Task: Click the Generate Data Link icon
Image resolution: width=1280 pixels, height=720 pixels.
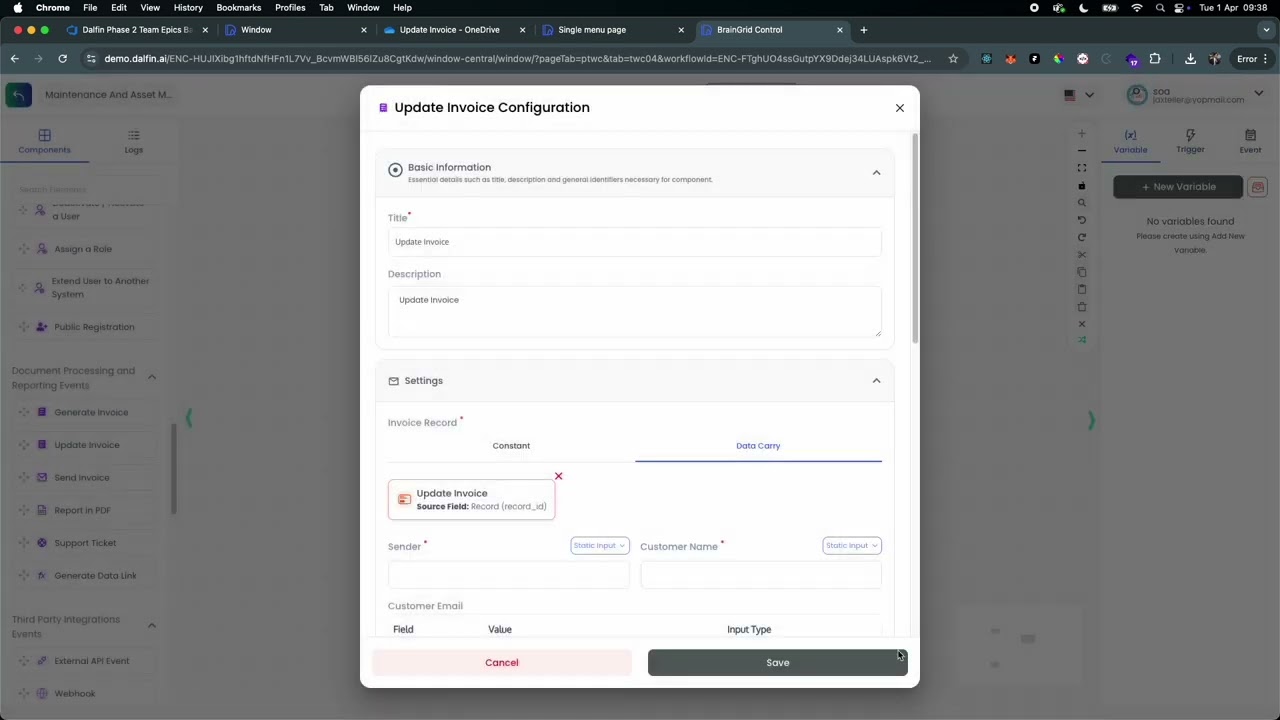Action: click(x=42, y=576)
